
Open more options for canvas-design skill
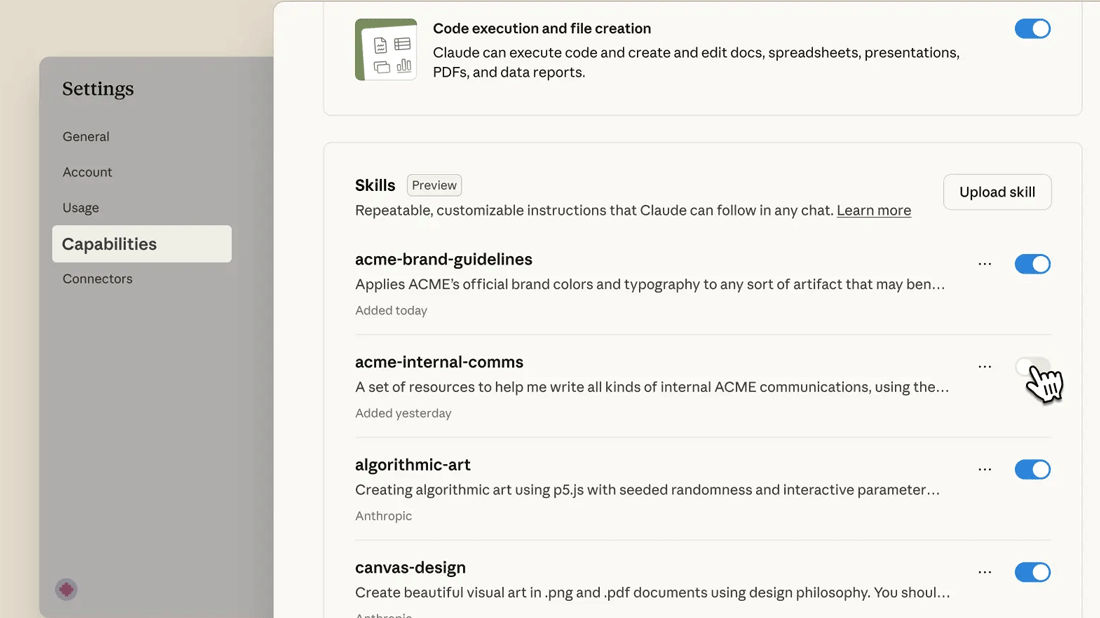pos(985,572)
